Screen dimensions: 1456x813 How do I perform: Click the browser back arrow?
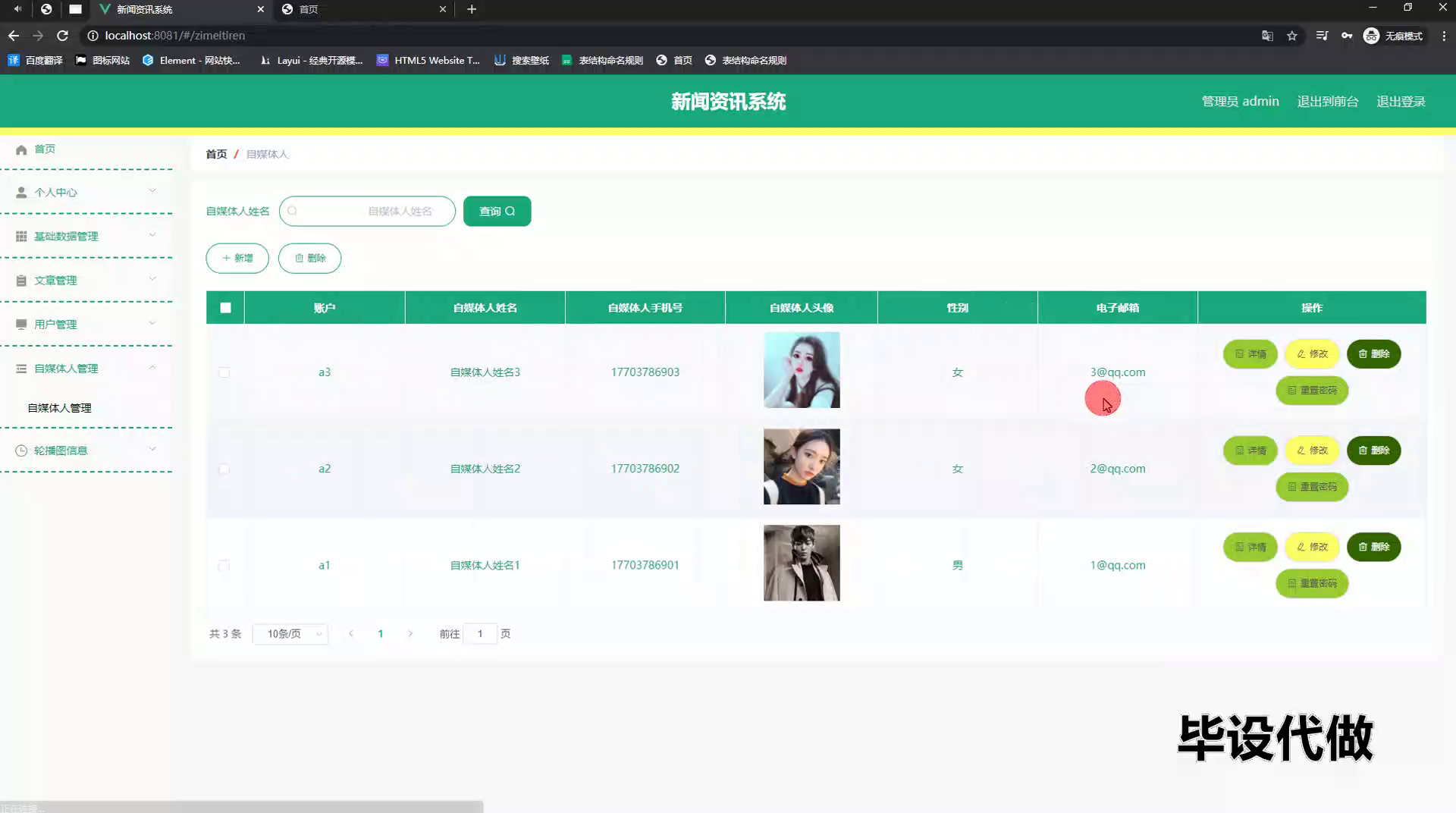point(14,36)
